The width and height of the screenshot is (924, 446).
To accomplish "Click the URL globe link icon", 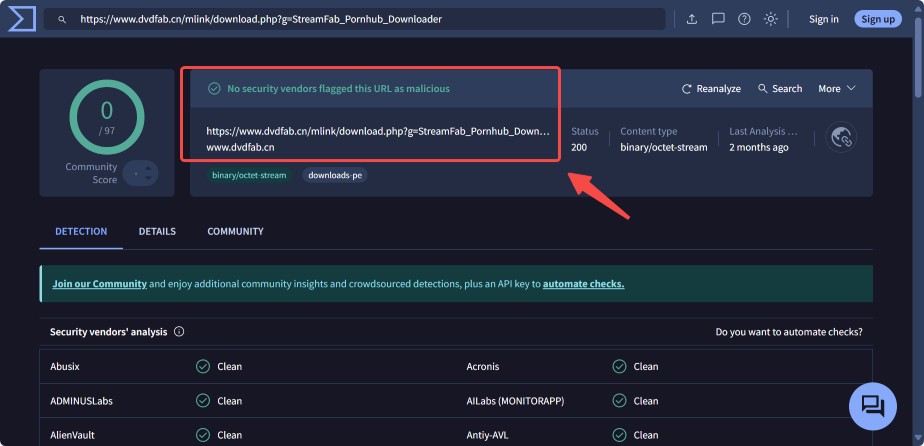I will pyautogui.click(x=841, y=138).
